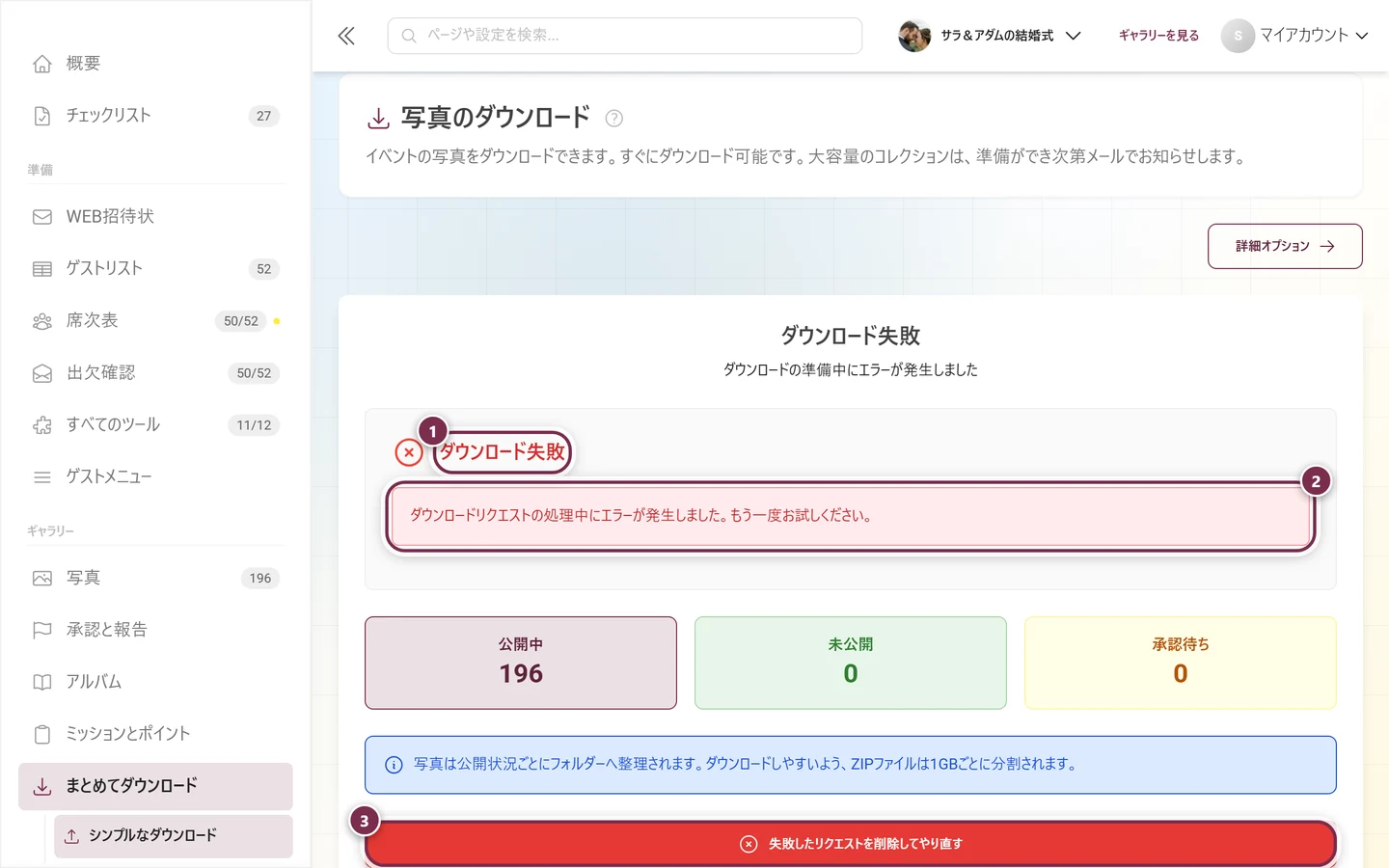
Task: Click the red error X circle icon
Action: coord(409,452)
